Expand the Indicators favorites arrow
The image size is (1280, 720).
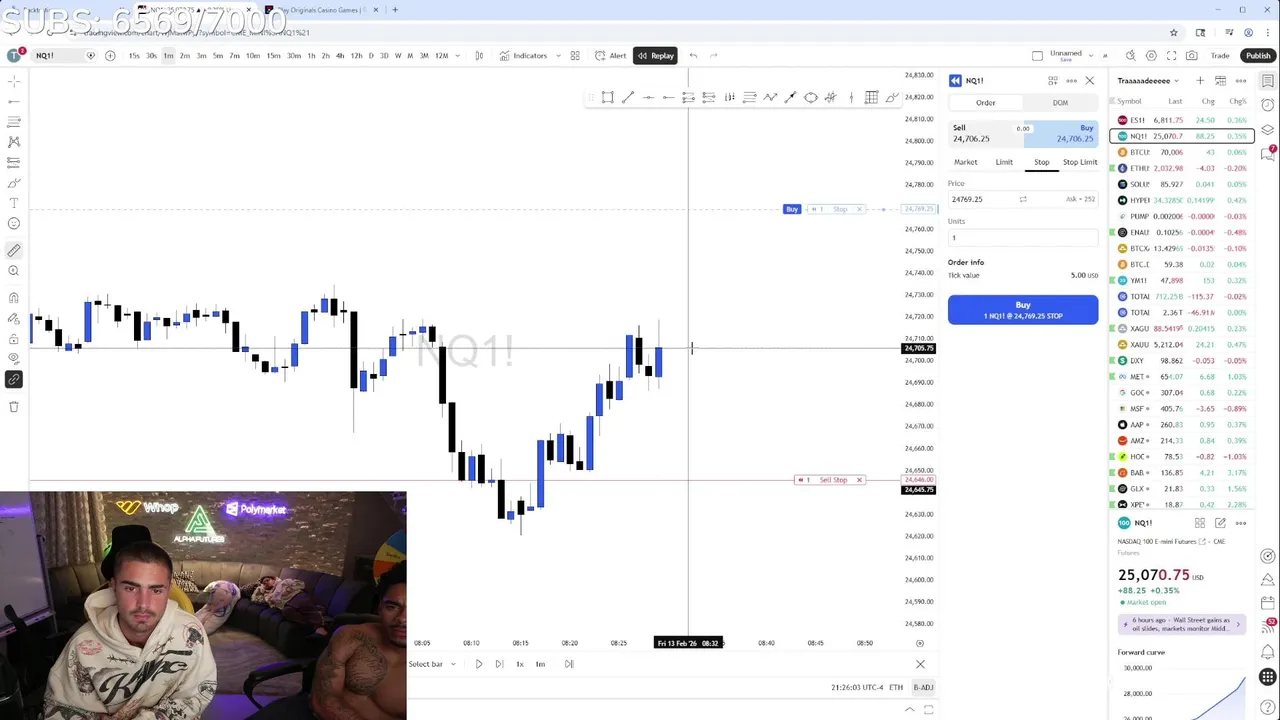point(558,56)
